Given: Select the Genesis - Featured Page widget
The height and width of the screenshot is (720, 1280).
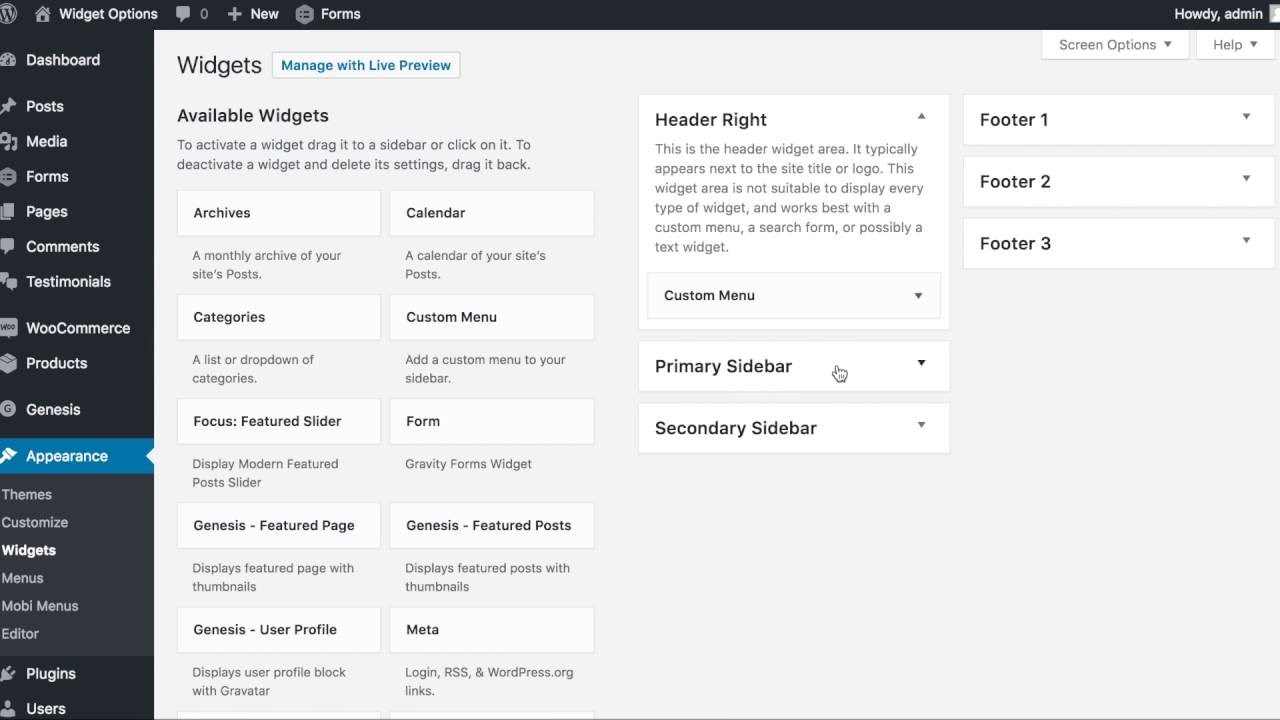Looking at the screenshot, I should tap(279, 525).
